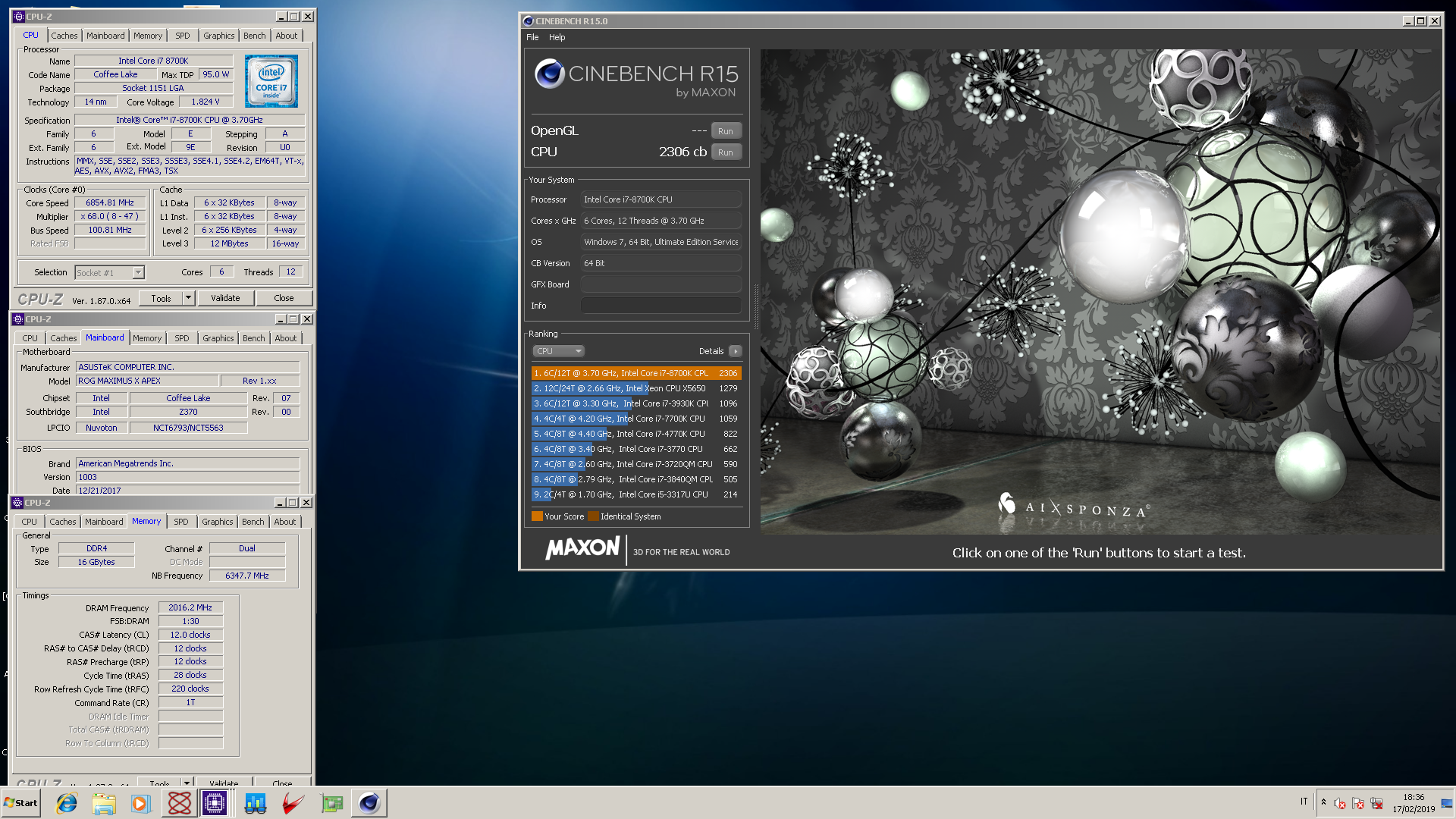Image resolution: width=1456 pixels, height=819 pixels.
Task: Select ranking row i7-7700K 1059
Action: [x=635, y=419]
